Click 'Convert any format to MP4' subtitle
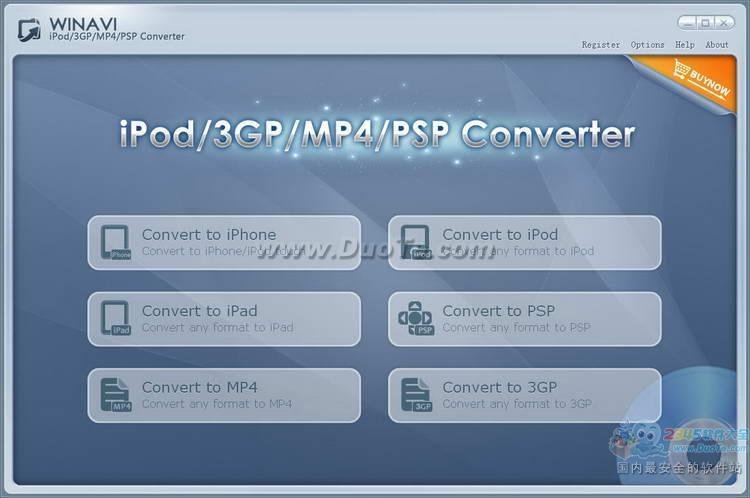The height and width of the screenshot is (498, 750). [x=217, y=404]
